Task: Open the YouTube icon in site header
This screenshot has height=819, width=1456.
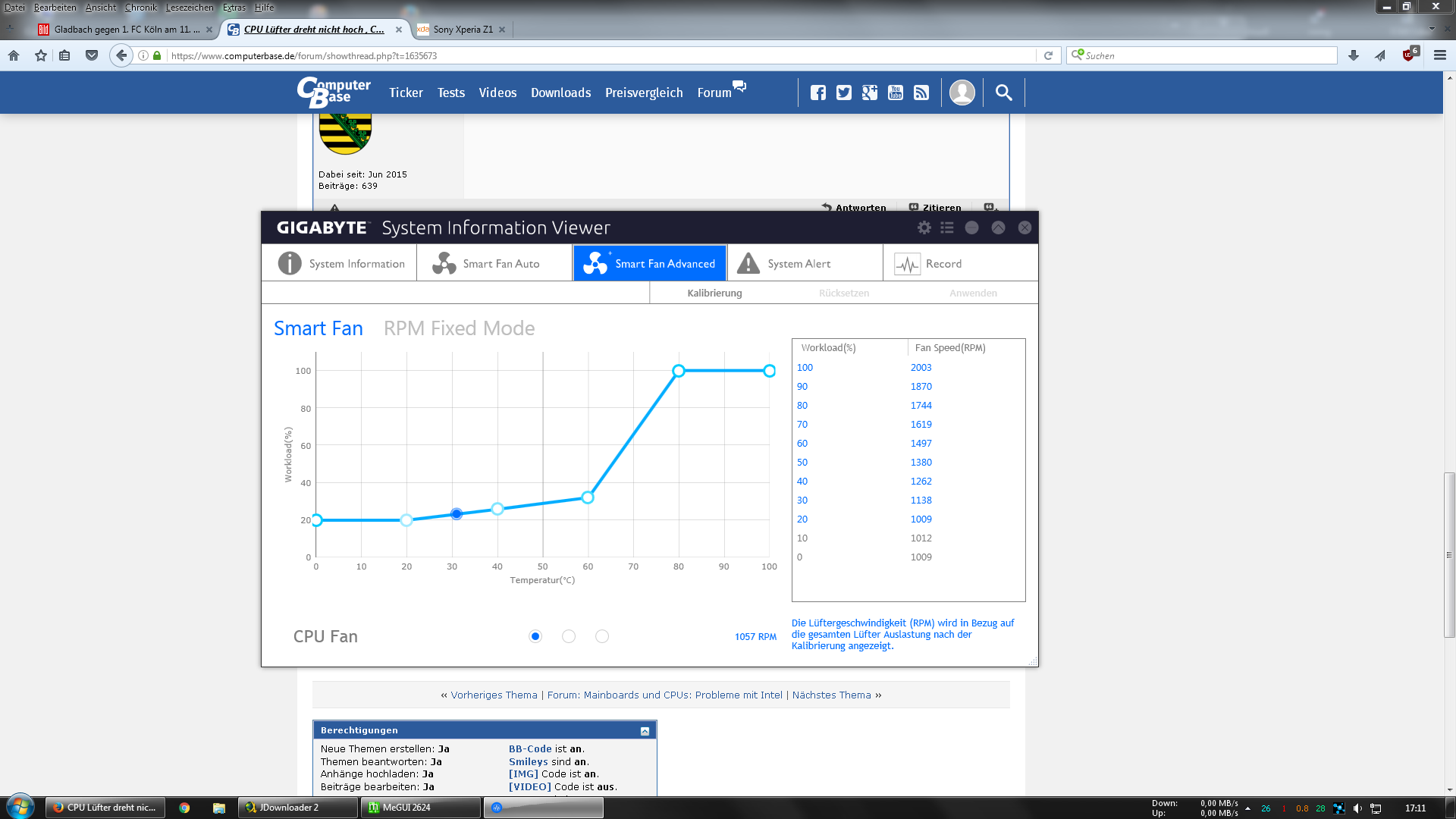Action: 896,93
